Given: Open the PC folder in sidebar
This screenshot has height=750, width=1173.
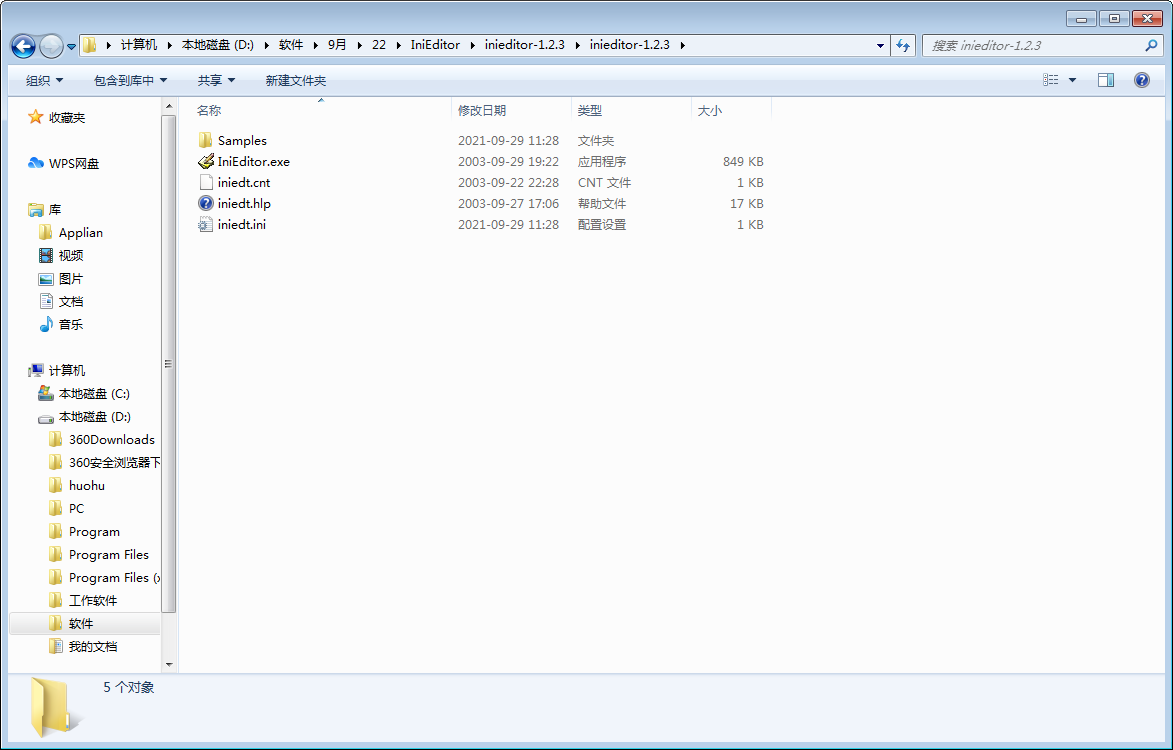Looking at the screenshot, I should coord(76,508).
